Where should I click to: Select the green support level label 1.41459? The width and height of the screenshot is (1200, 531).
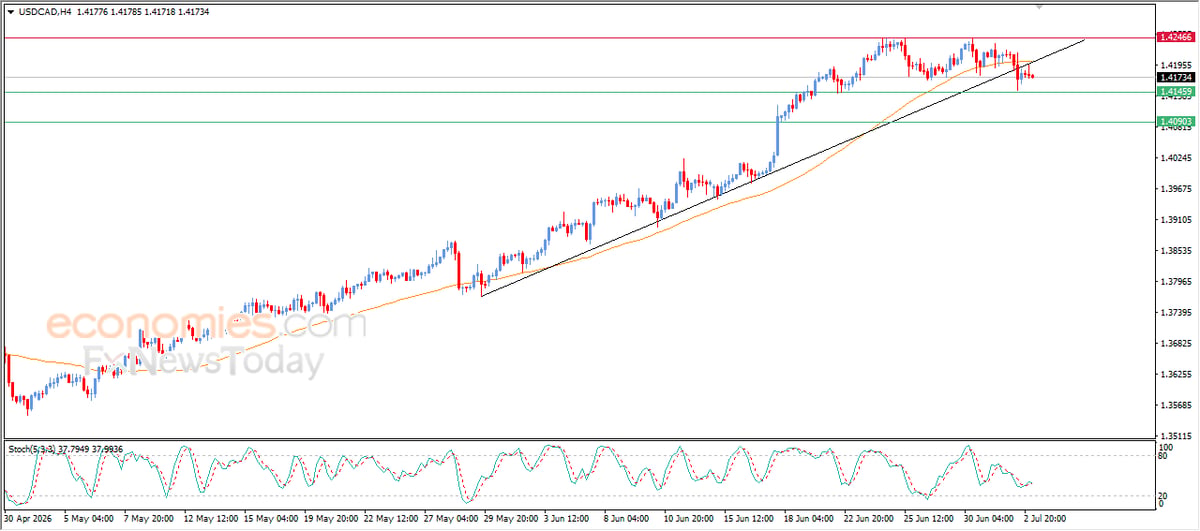coord(1174,92)
